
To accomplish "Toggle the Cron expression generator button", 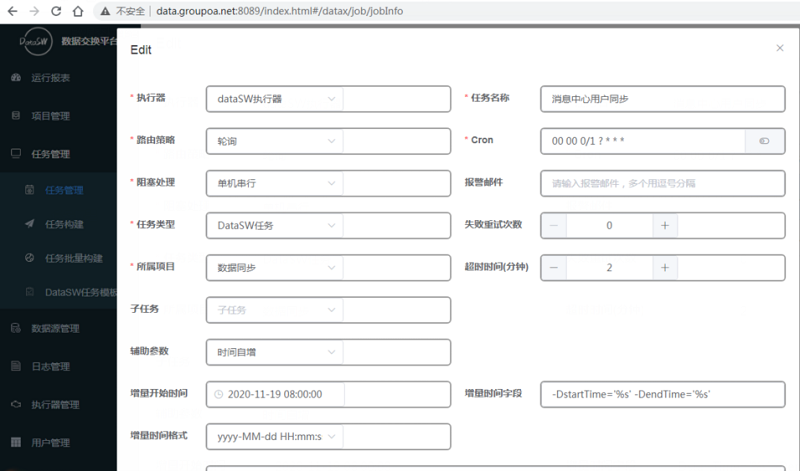I will 764,141.
